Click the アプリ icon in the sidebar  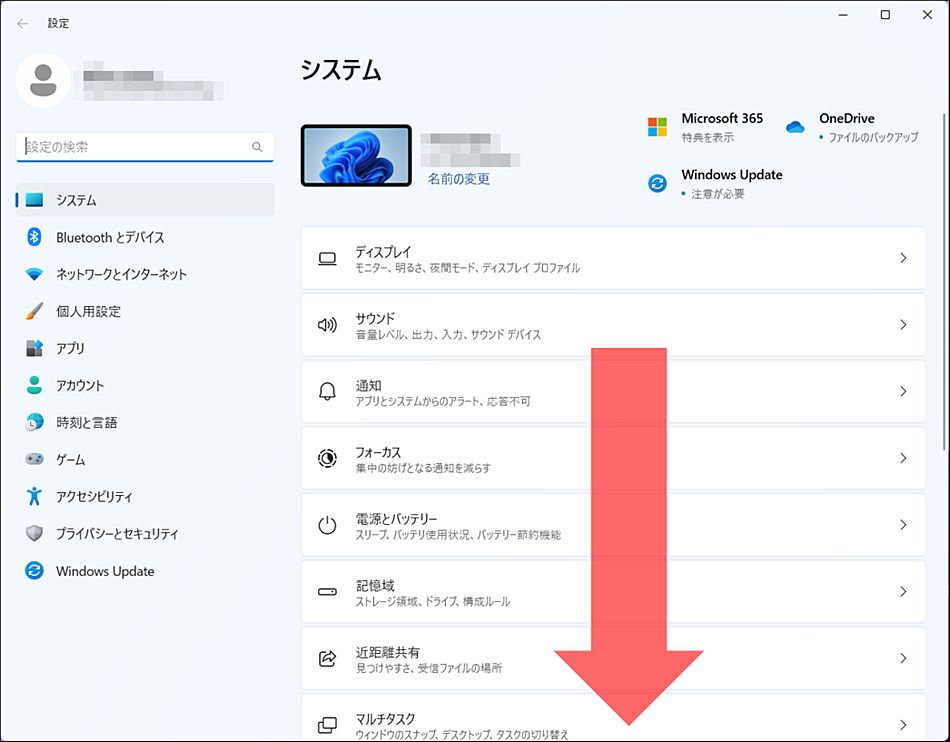coord(32,348)
